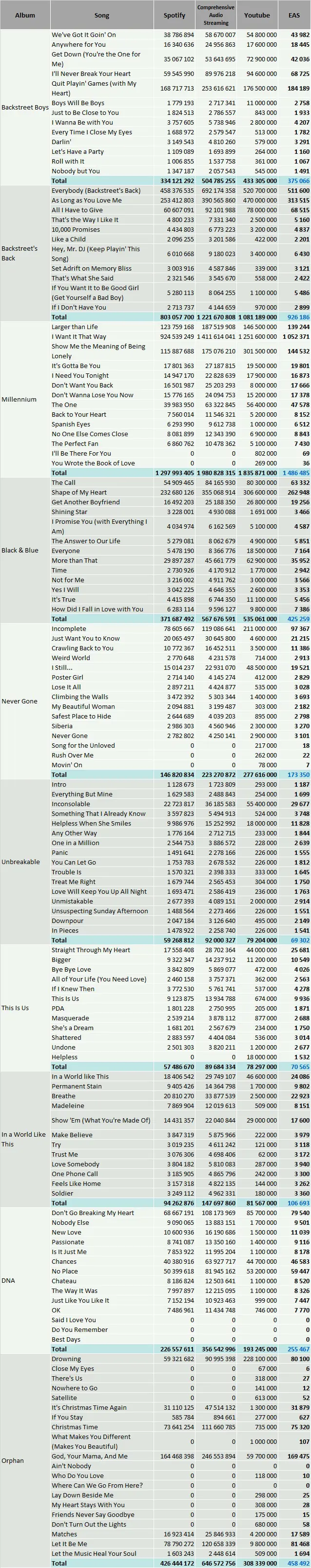Click the EAS column header
This screenshot has height=1568, width=311.
294,15
